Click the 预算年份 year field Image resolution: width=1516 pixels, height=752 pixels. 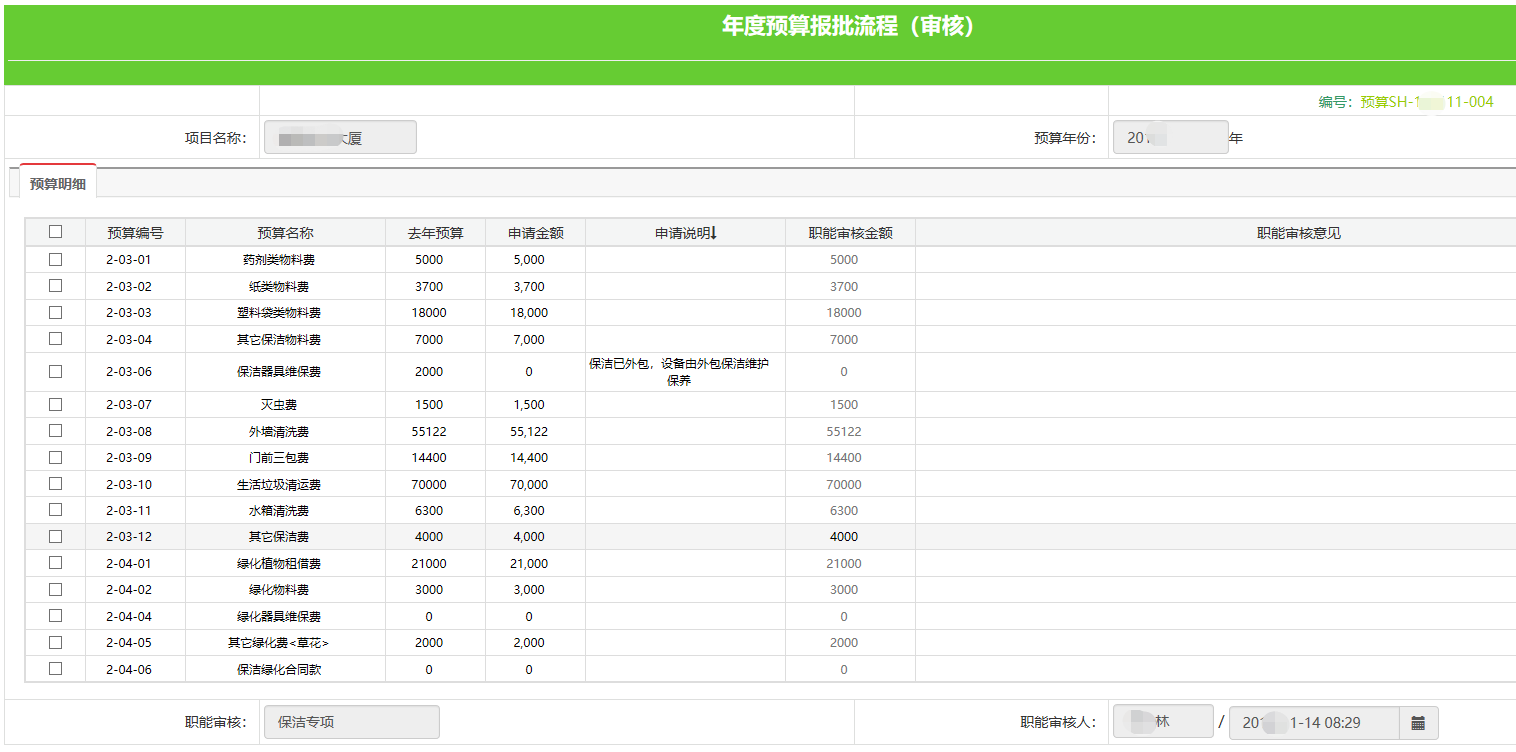1169,138
